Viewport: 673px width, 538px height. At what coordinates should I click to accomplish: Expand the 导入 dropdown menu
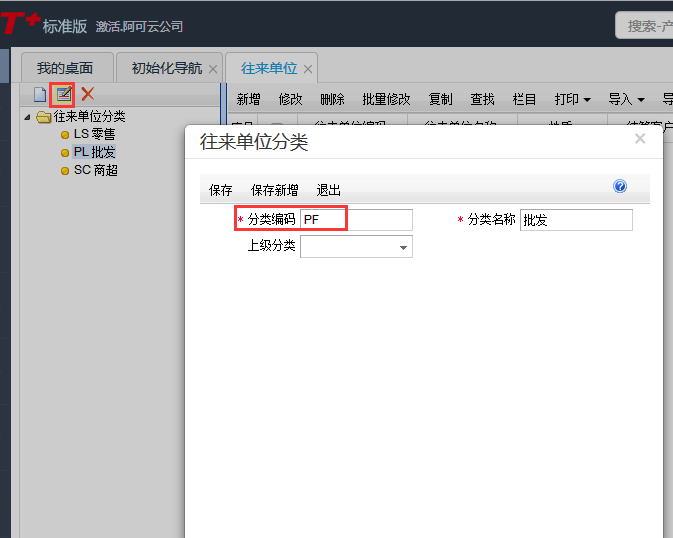point(626,100)
